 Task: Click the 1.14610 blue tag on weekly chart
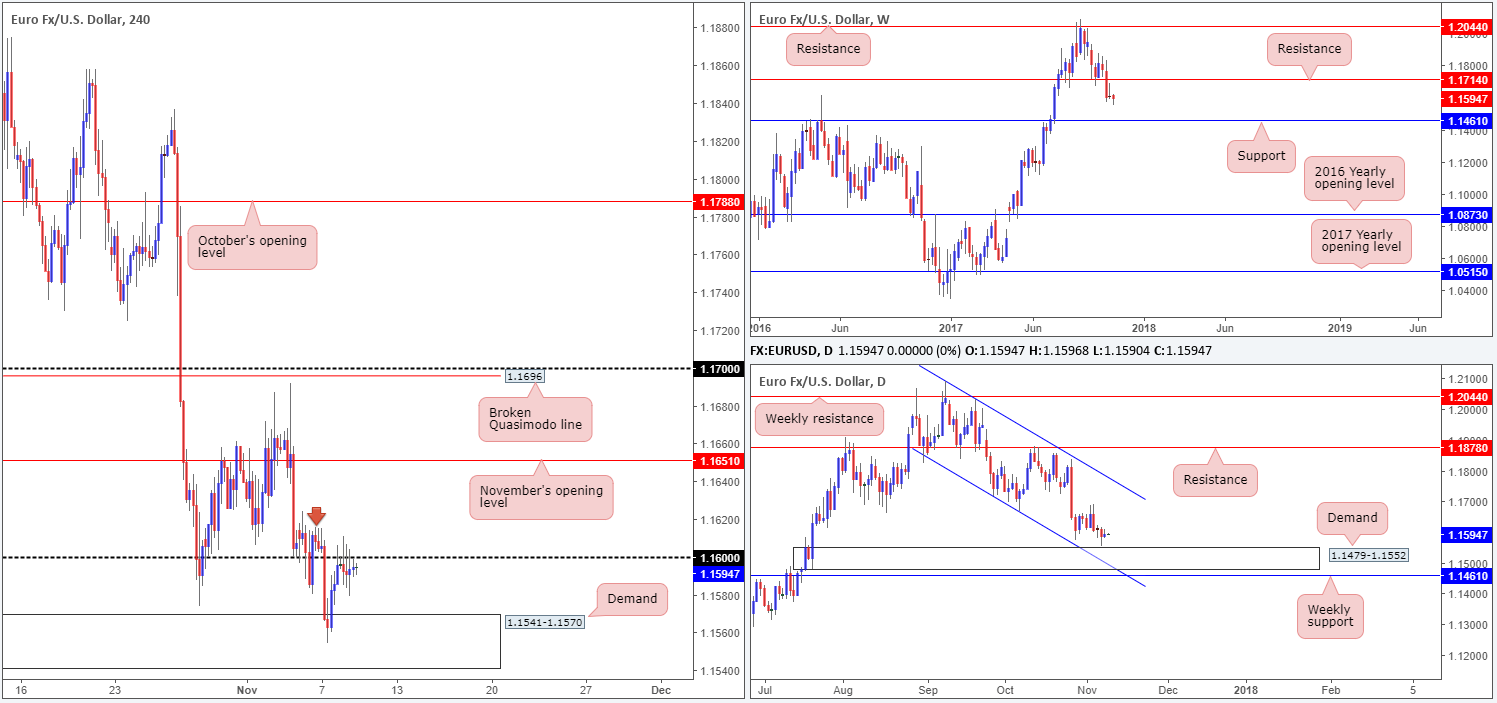[1465, 120]
